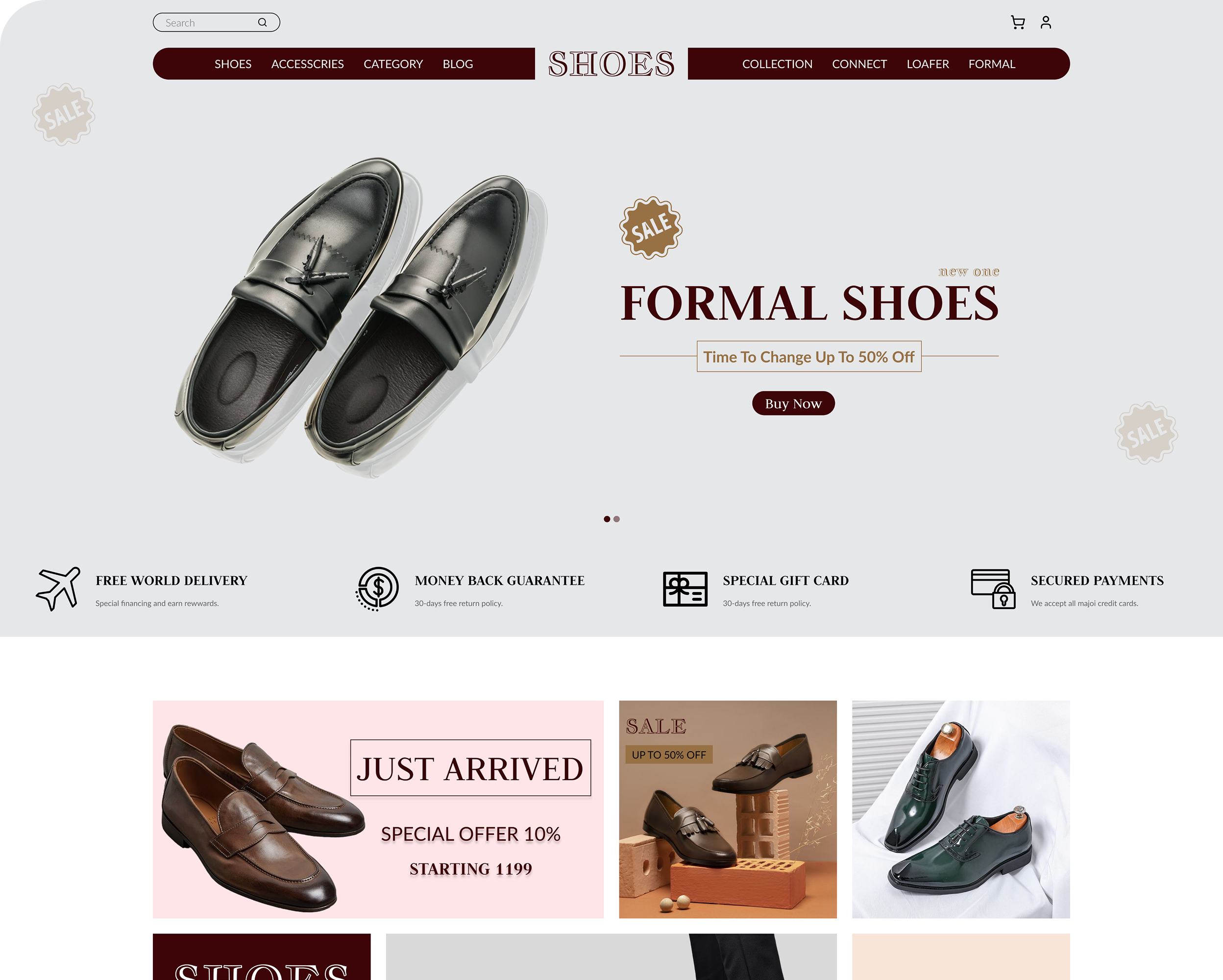Open the CATEGORY menu item
Viewport: 1223px width, 980px height.
click(393, 64)
